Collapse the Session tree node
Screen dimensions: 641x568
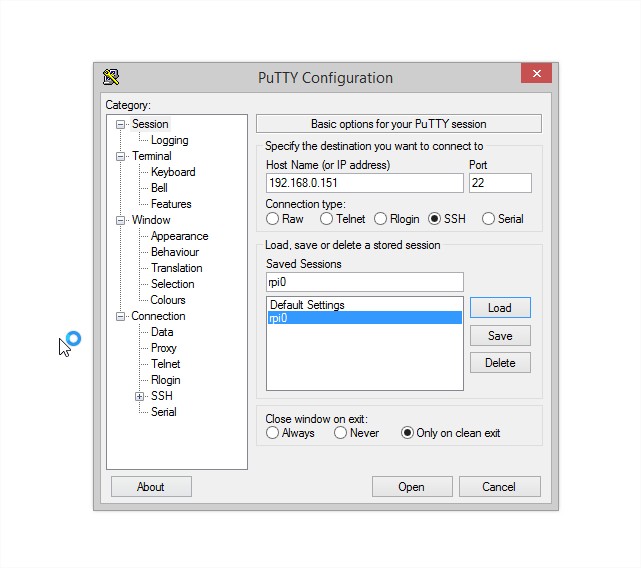[x=120, y=124]
